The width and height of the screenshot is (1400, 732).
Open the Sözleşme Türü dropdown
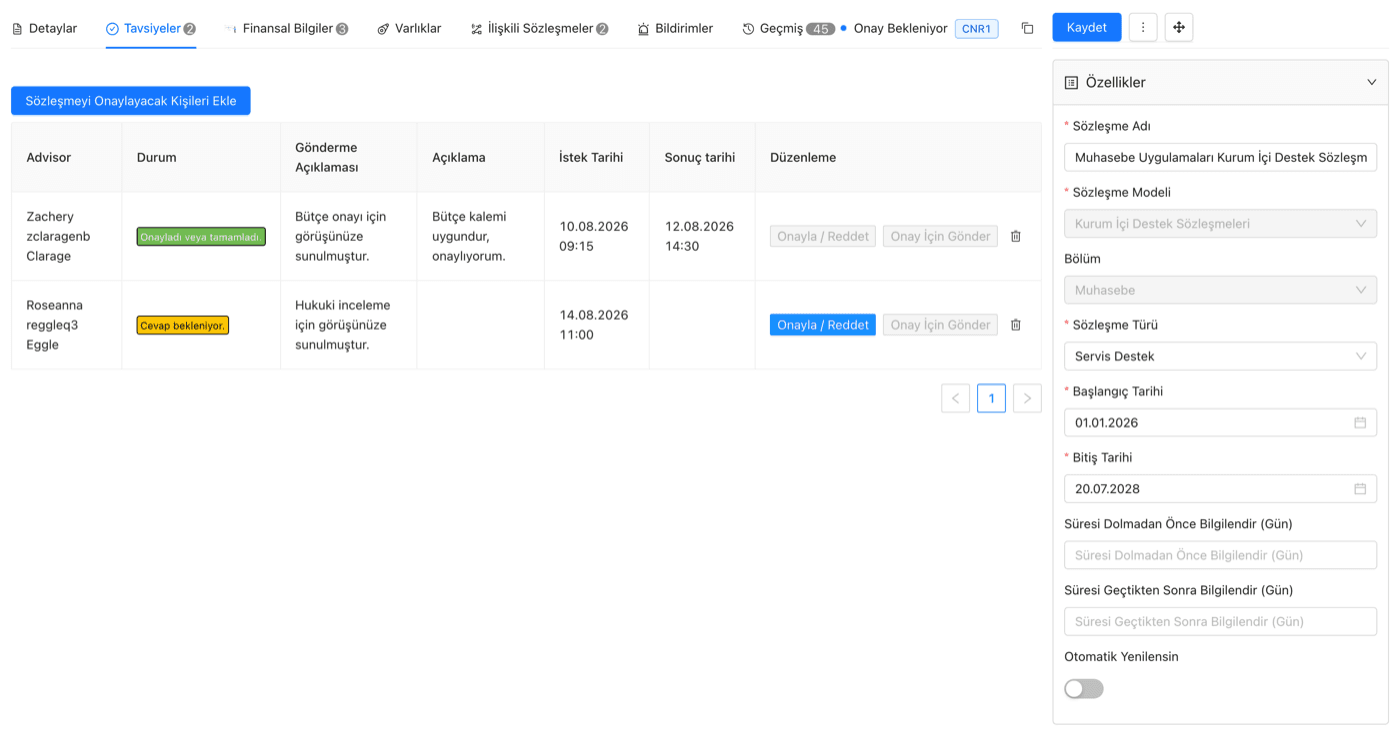1220,356
